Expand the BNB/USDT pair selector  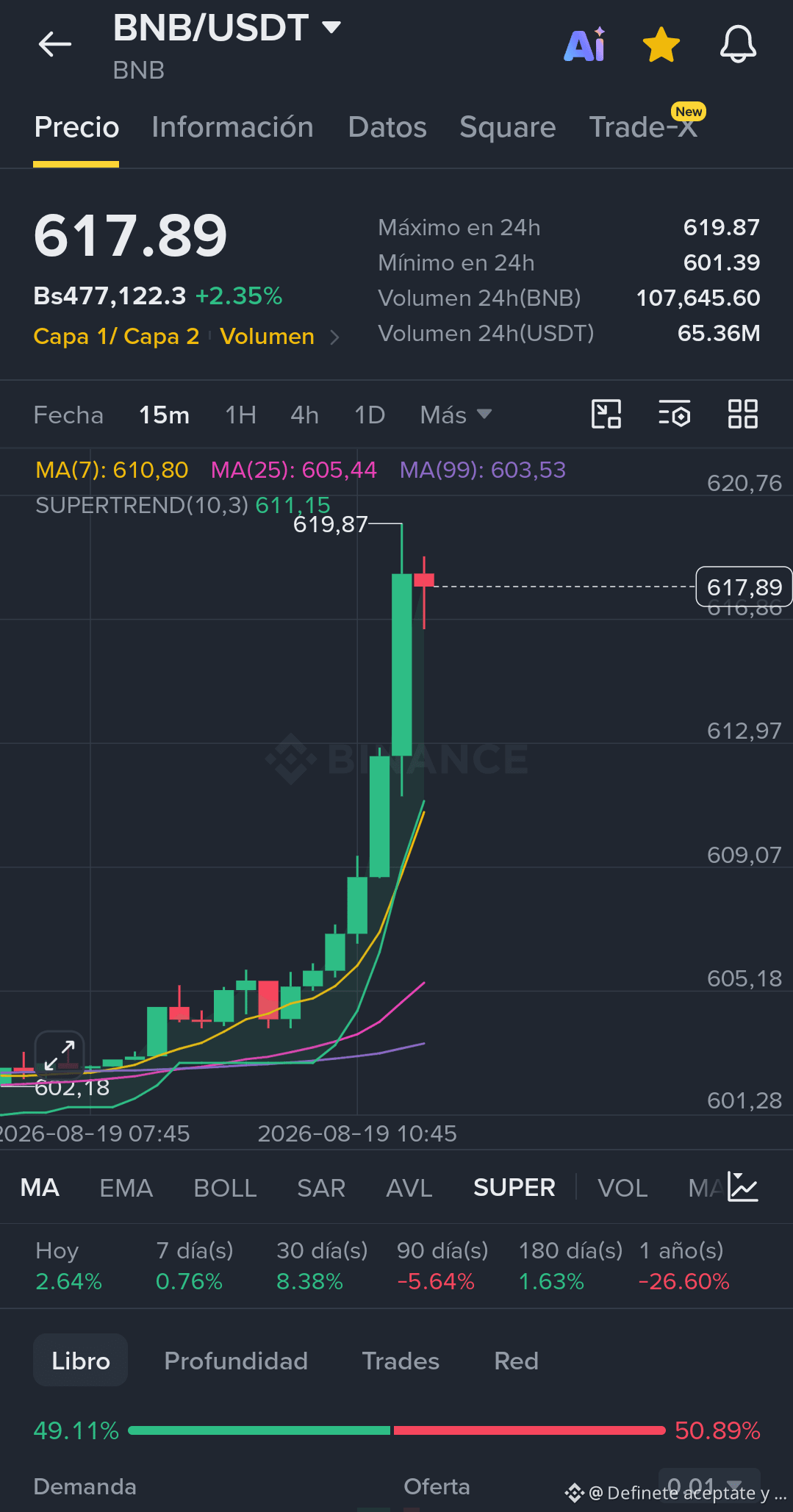(332, 28)
